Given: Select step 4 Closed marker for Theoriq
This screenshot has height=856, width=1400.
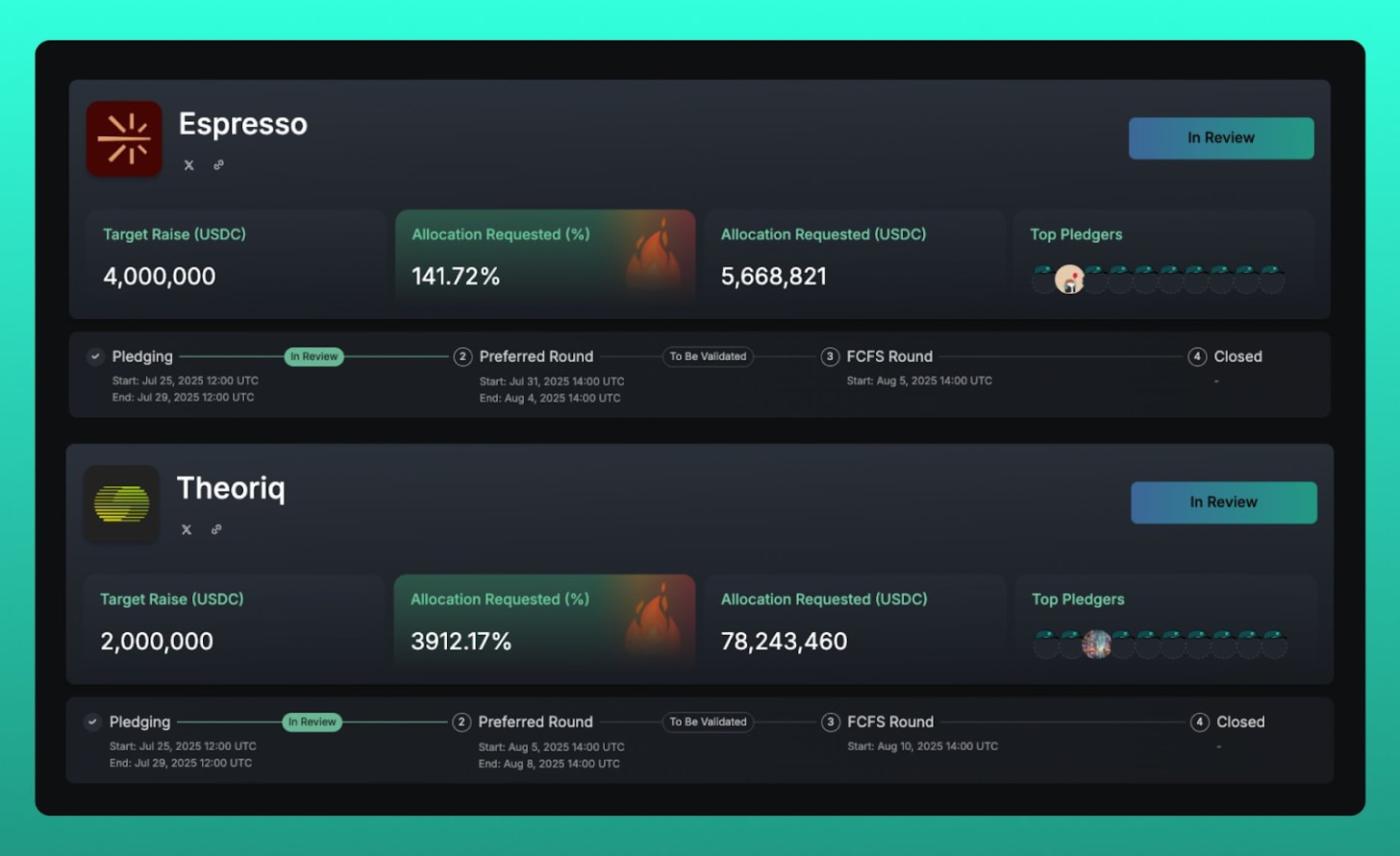Looking at the screenshot, I should point(1200,722).
